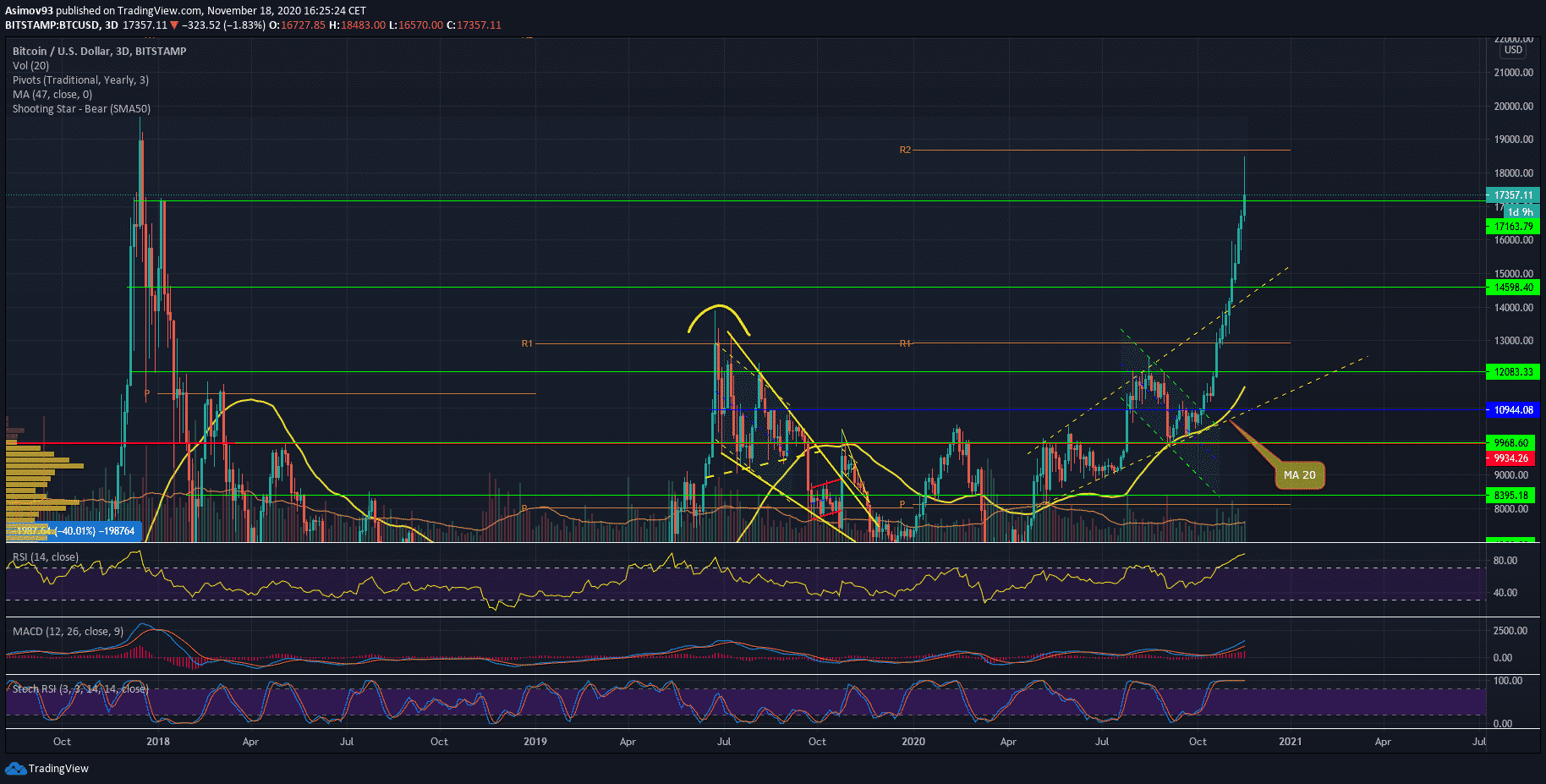Viewport: 1546px width, 784px height.
Task: Click the green 14598.40 price tag
Action: (1512, 288)
